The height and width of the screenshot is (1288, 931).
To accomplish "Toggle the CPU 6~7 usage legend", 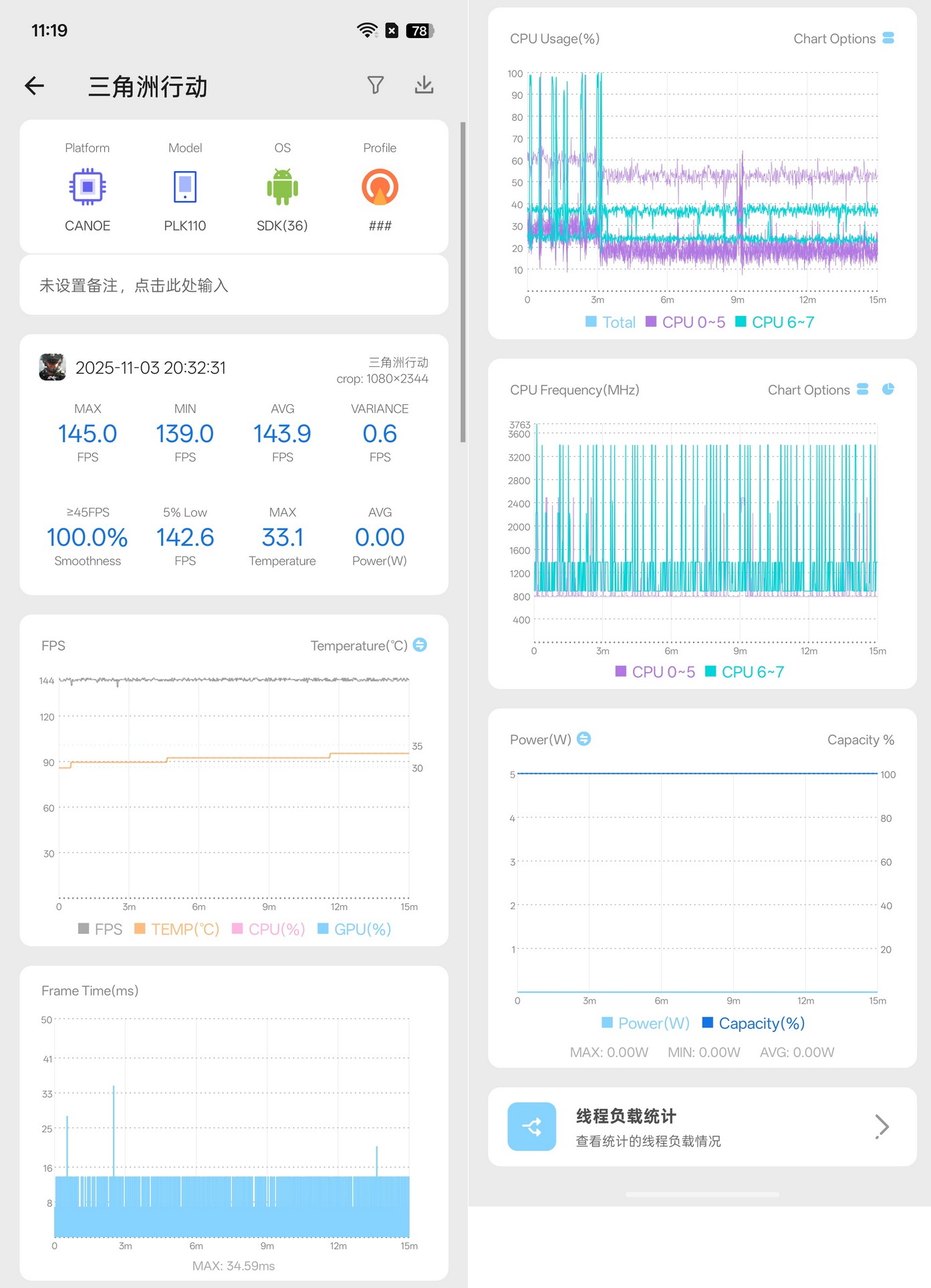I will 775,322.
